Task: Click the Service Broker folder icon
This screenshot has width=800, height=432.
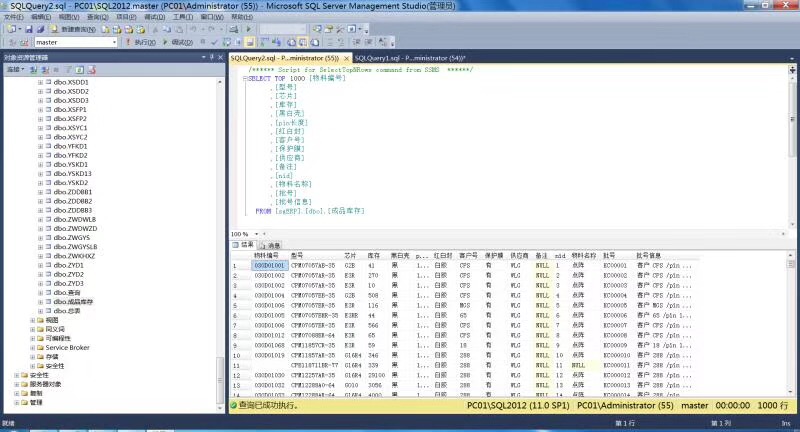Action: tap(38, 348)
